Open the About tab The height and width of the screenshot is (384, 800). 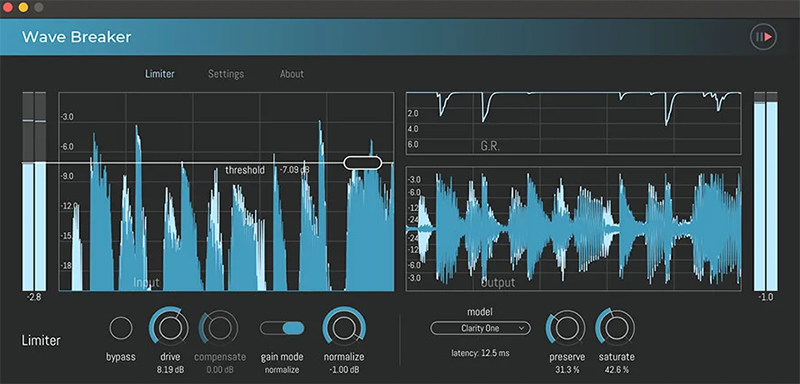click(292, 74)
